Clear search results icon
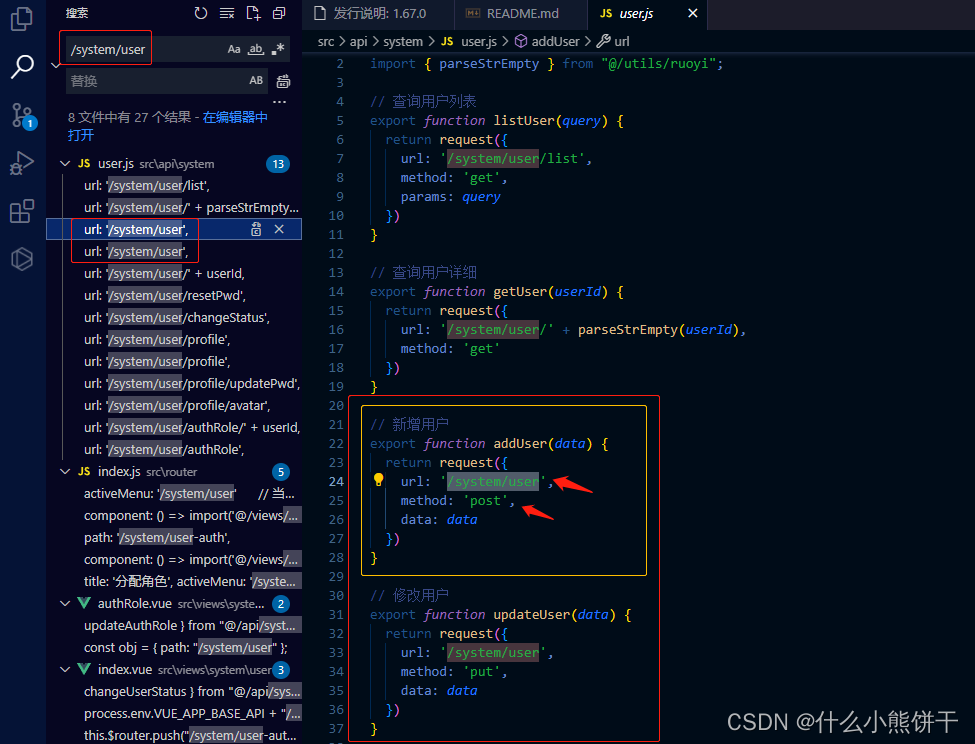Screen dimensions: 975x744 point(227,13)
